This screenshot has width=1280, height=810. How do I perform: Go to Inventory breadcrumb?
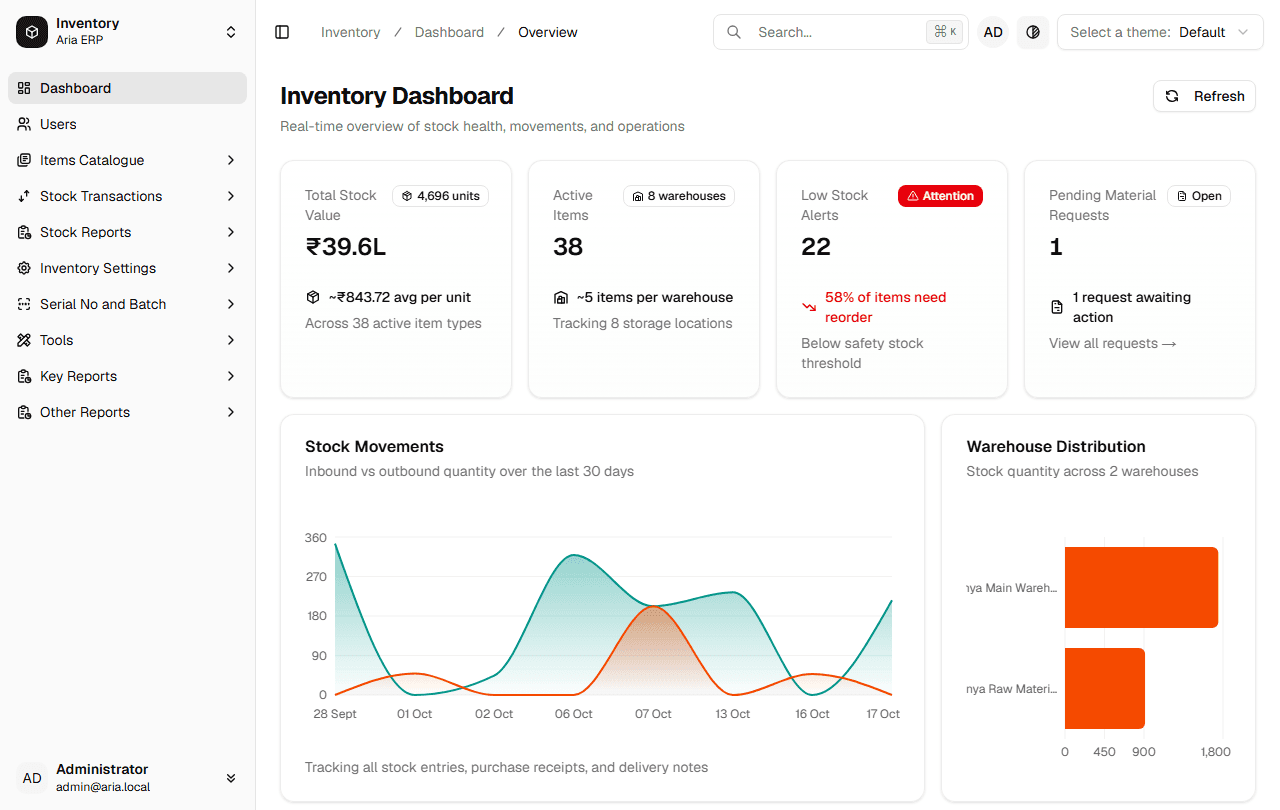point(350,32)
